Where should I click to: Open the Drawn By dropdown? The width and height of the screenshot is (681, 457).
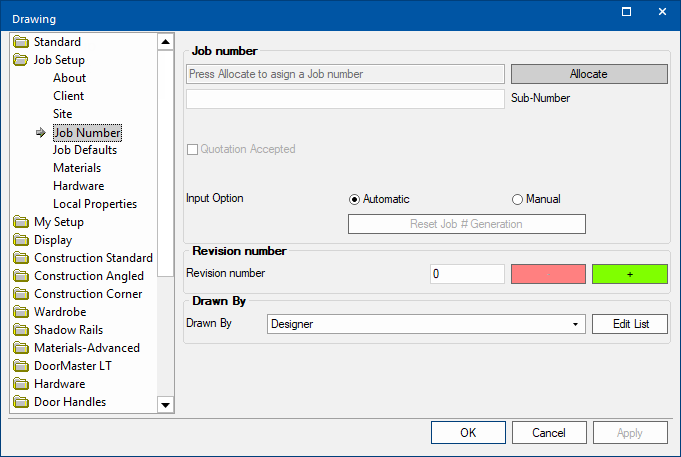pyautogui.click(x=426, y=324)
